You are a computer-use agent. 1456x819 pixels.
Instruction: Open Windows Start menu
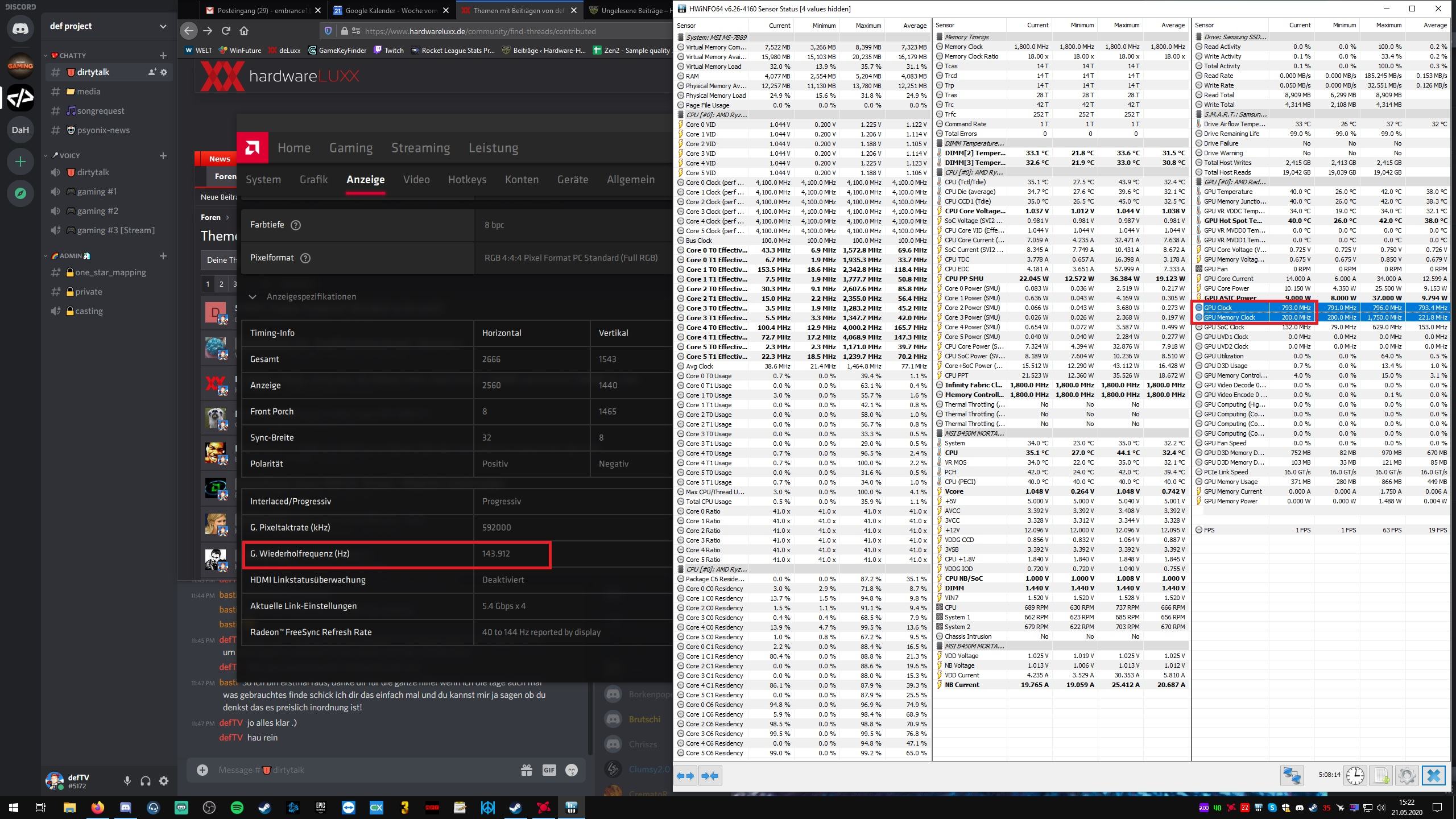click(x=14, y=808)
